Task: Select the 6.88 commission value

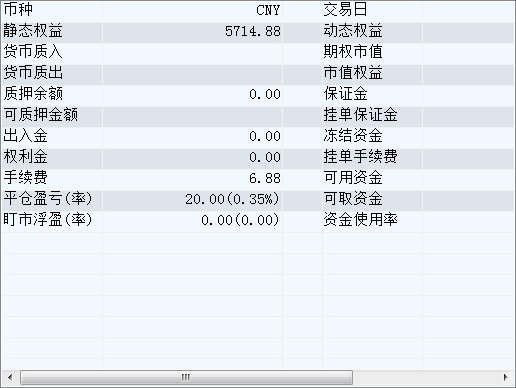Action: pyautogui.click(x=265, y=179)
